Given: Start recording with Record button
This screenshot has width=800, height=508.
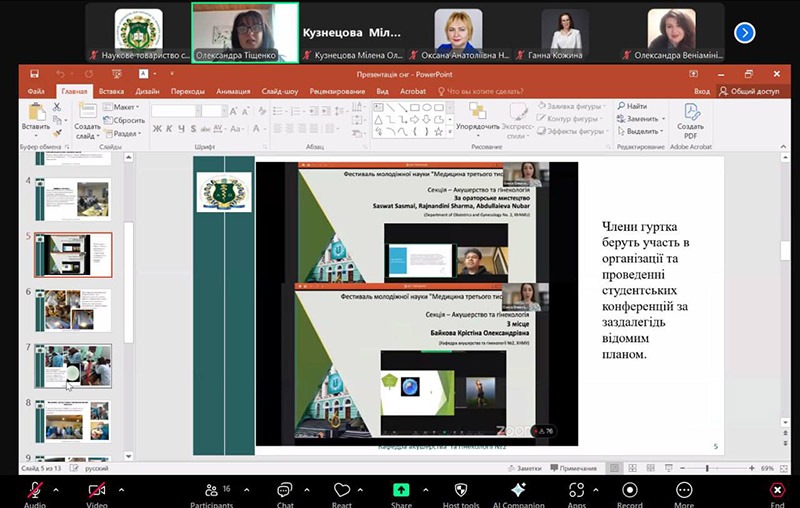Looking at the screenshot, I should 630,490.
